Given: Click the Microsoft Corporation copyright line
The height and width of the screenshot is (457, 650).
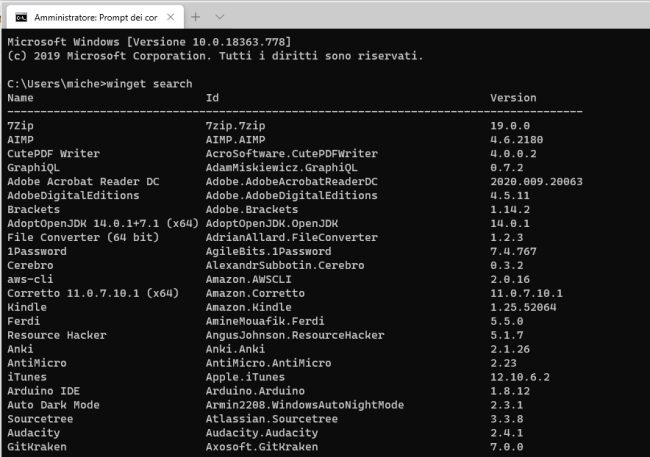Looking at the screenshot, I should tap(216, 56).
